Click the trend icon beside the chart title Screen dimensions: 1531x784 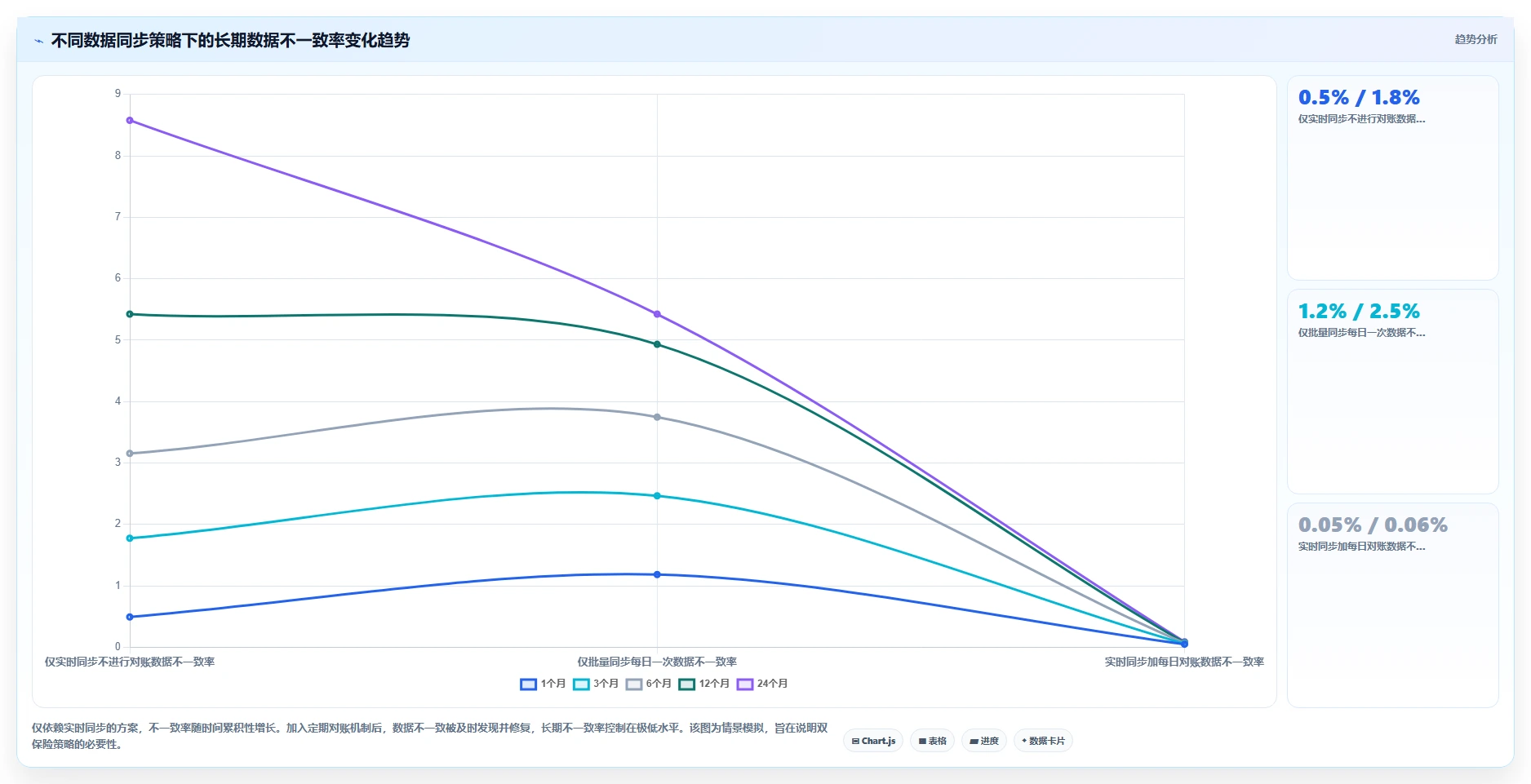point(38,41)
